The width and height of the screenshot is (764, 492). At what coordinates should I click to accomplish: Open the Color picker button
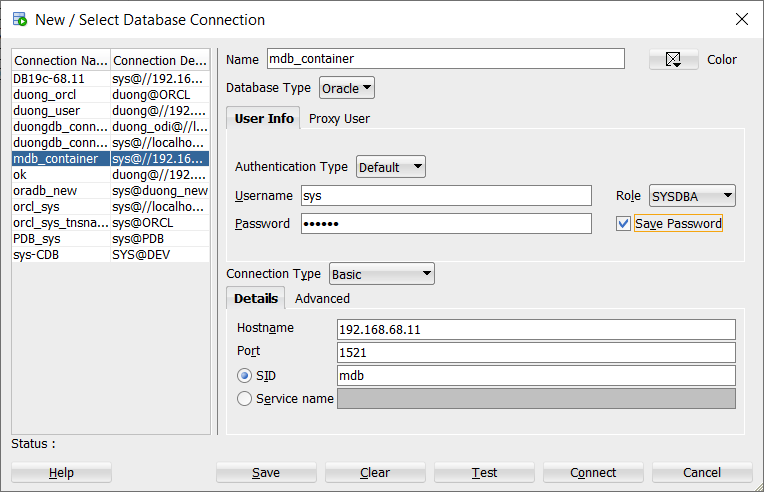673,60
